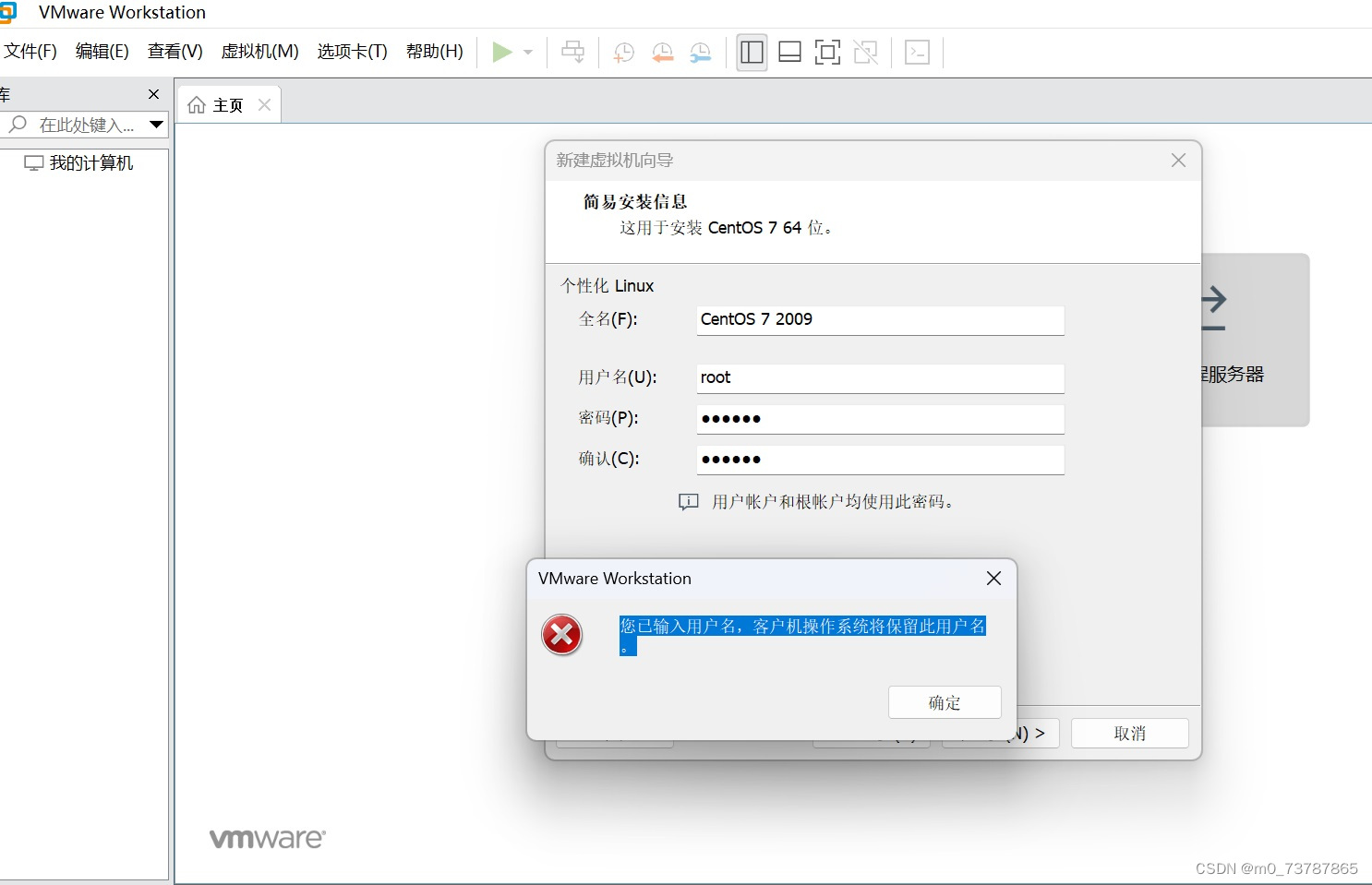
Task: Open the 文件(F) menu
Action: coord(30,52)
